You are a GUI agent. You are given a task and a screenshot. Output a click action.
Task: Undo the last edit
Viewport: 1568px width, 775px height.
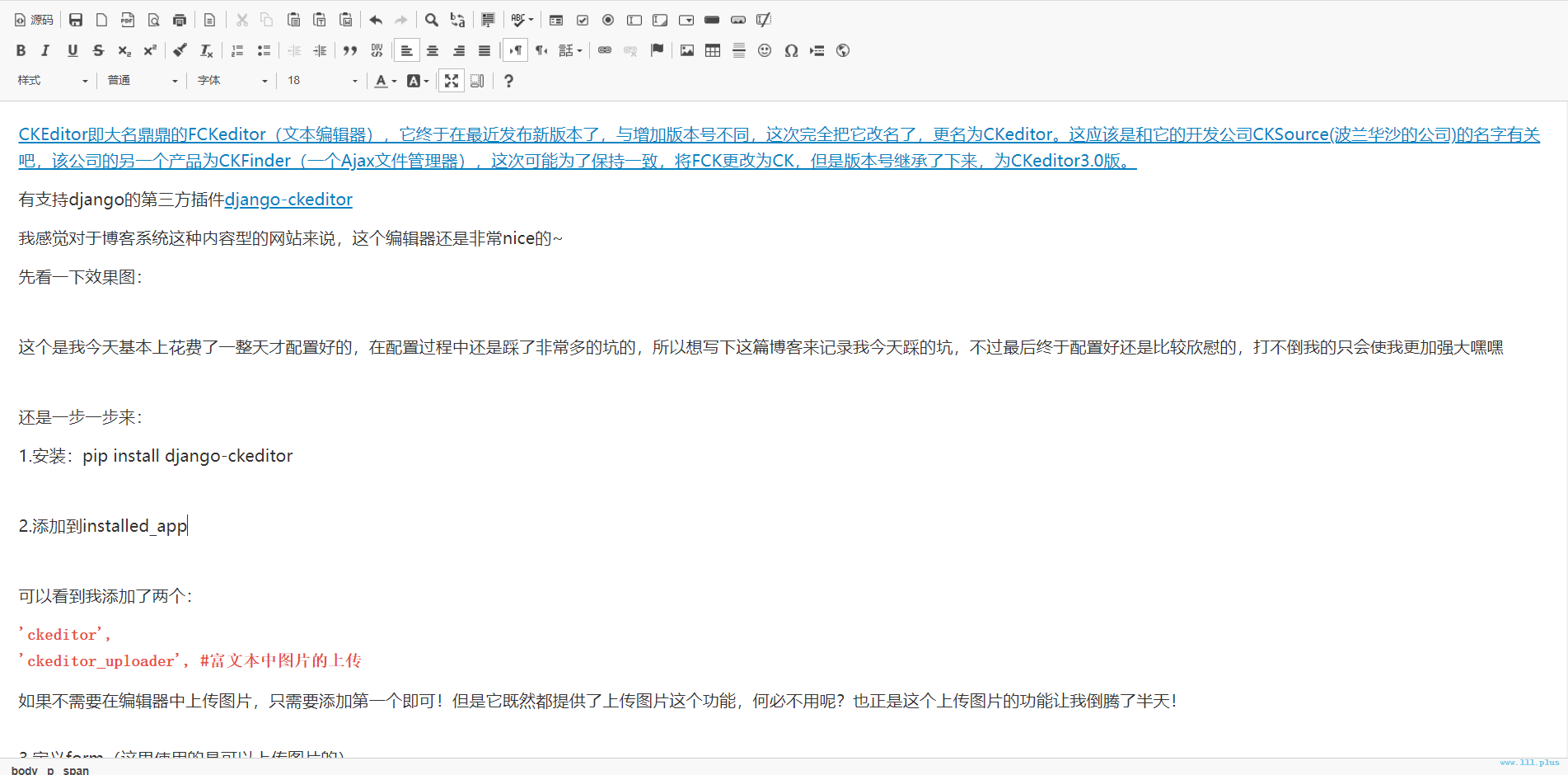[x=376, y=20]
